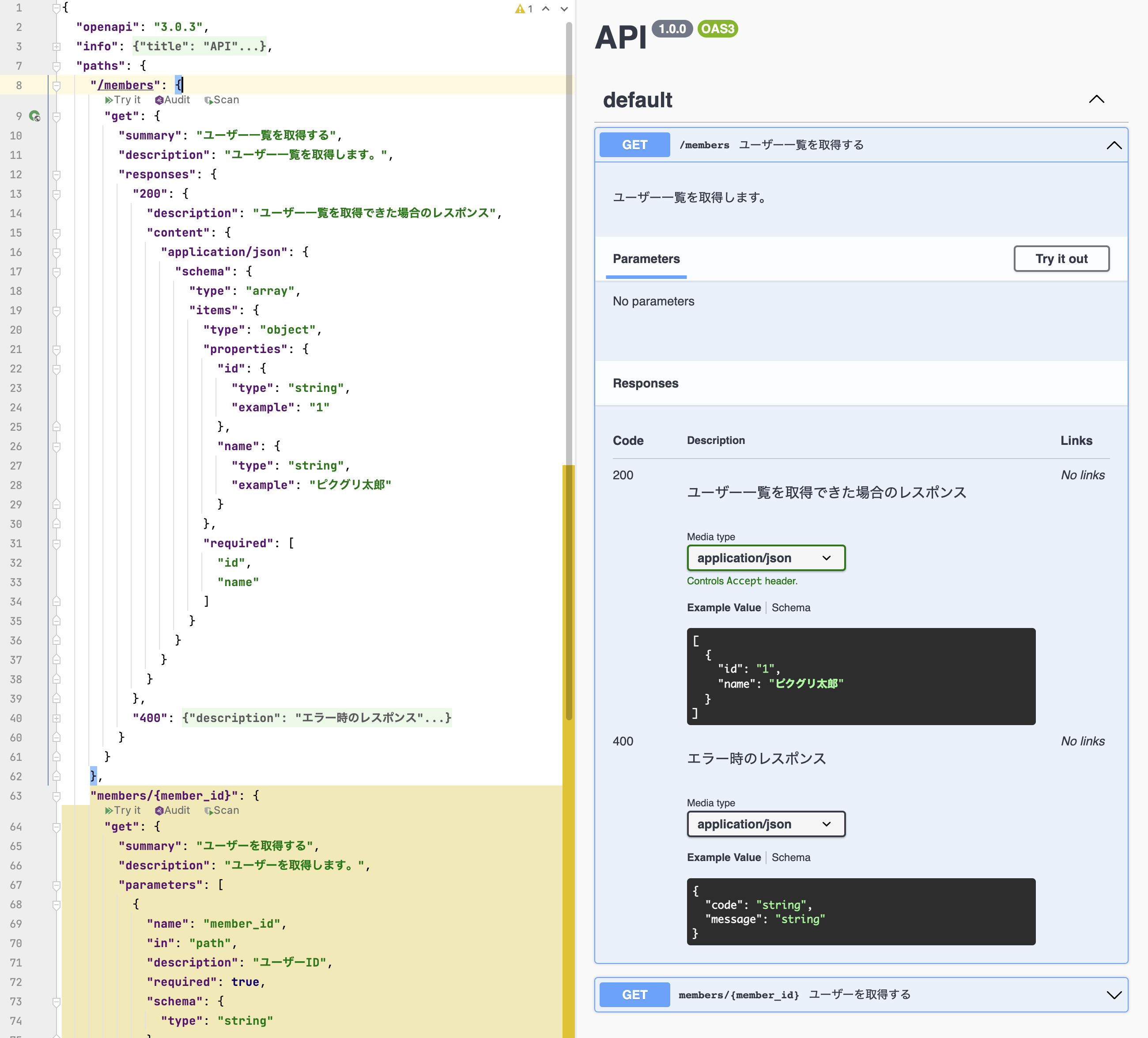Fold the get block on line 64
Image resolution: width=1148 pixels, height=1038 pixels.
coord(57,827)
